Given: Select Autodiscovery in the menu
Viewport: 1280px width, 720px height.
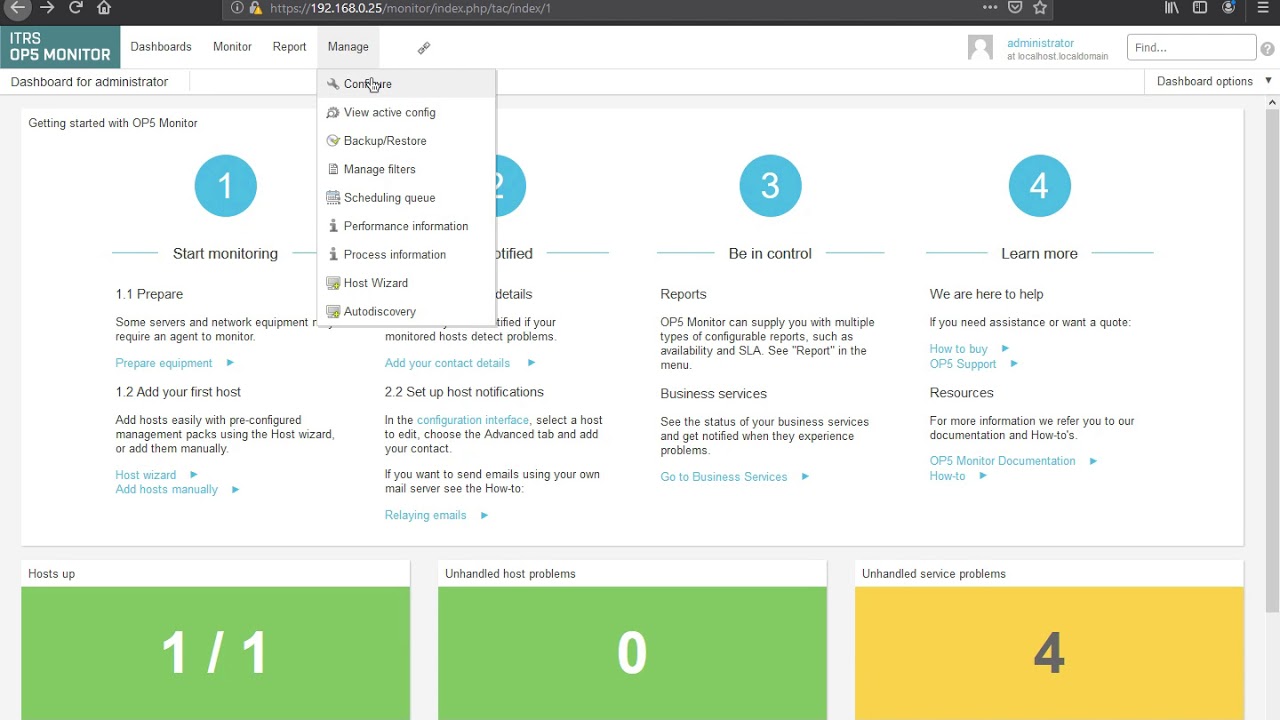Looking at the screenshot, I should 406,311.
